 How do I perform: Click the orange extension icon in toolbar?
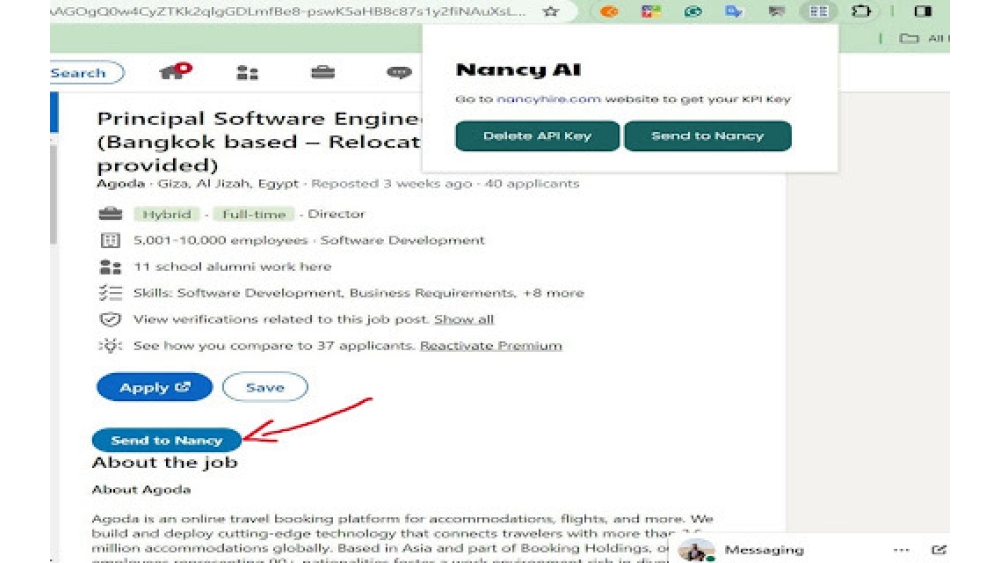point(609,11)
